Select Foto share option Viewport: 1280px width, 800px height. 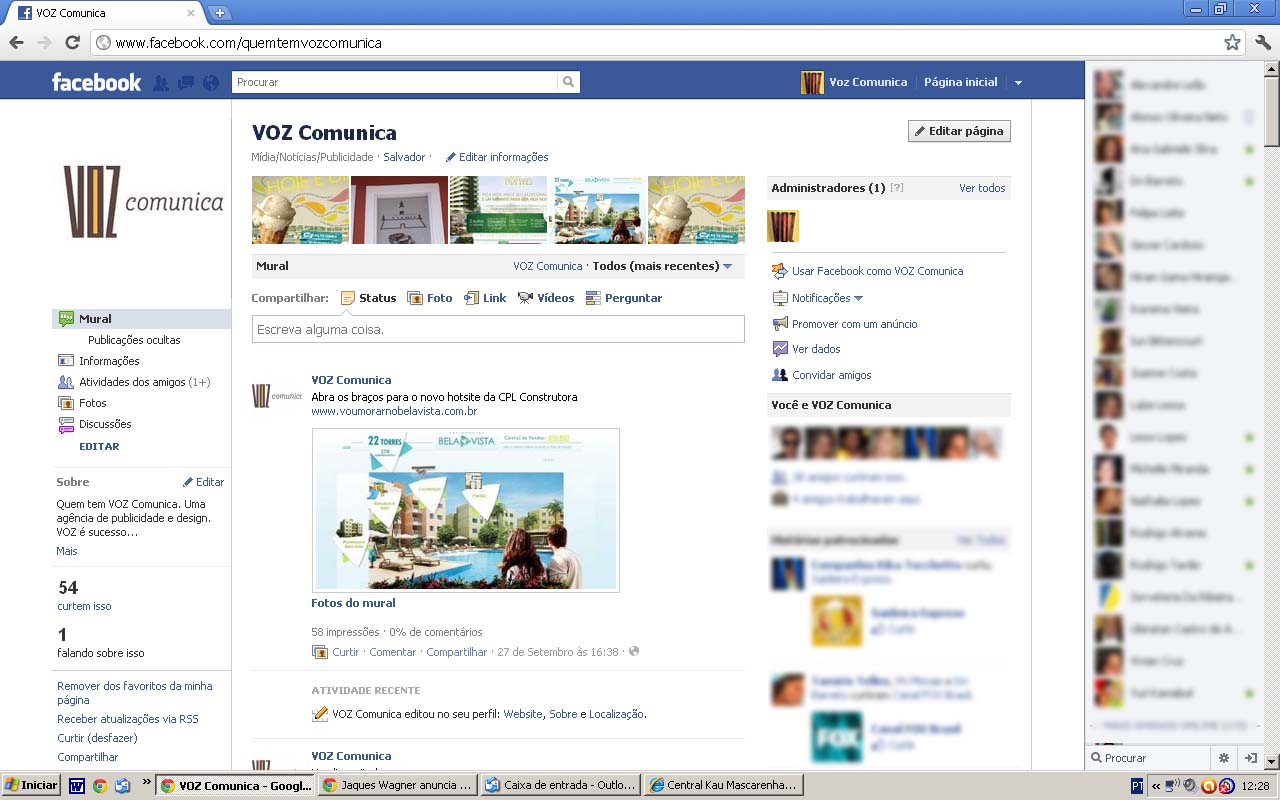(x=430, y=298)
